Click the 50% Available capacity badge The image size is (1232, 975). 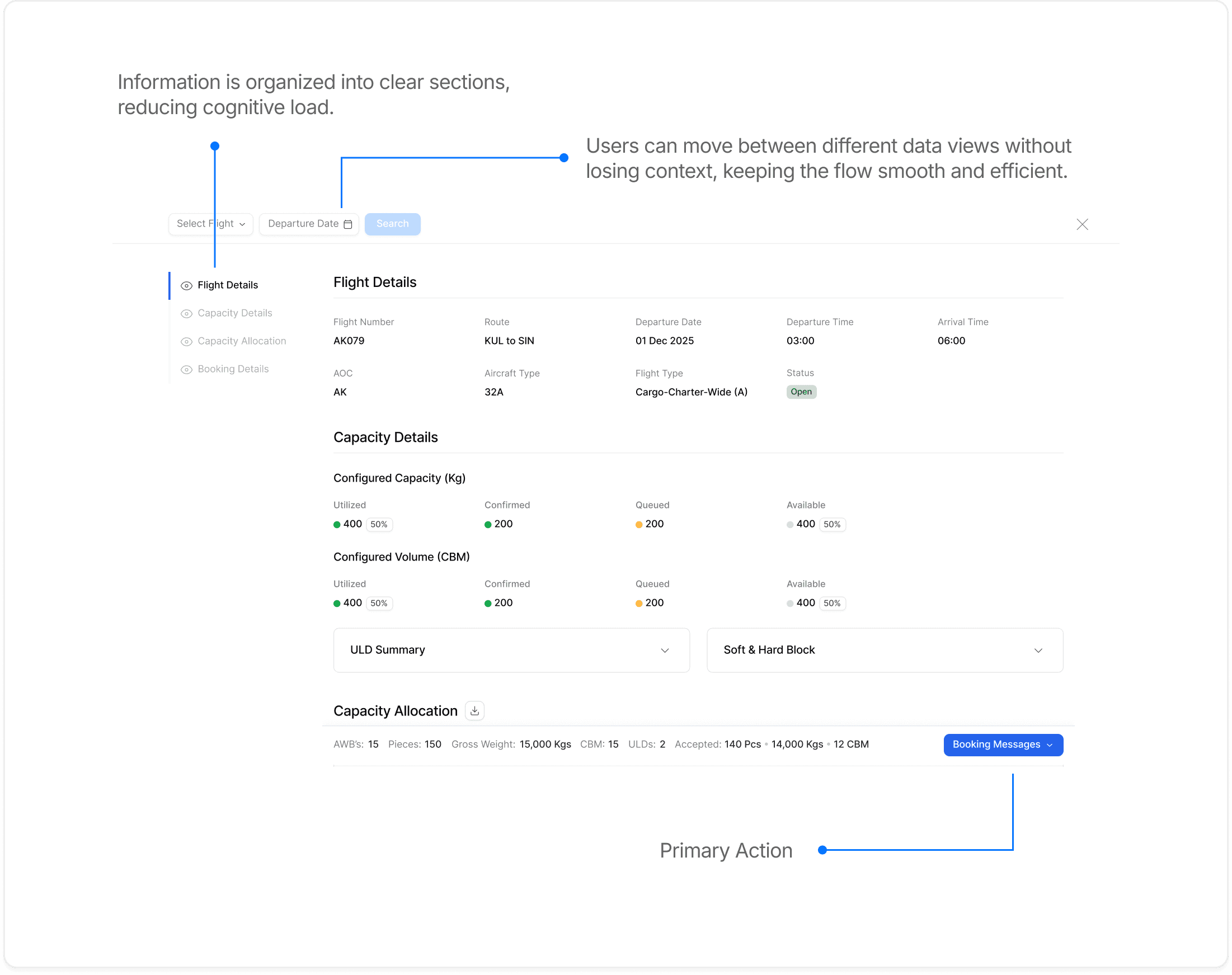point(832,524)
